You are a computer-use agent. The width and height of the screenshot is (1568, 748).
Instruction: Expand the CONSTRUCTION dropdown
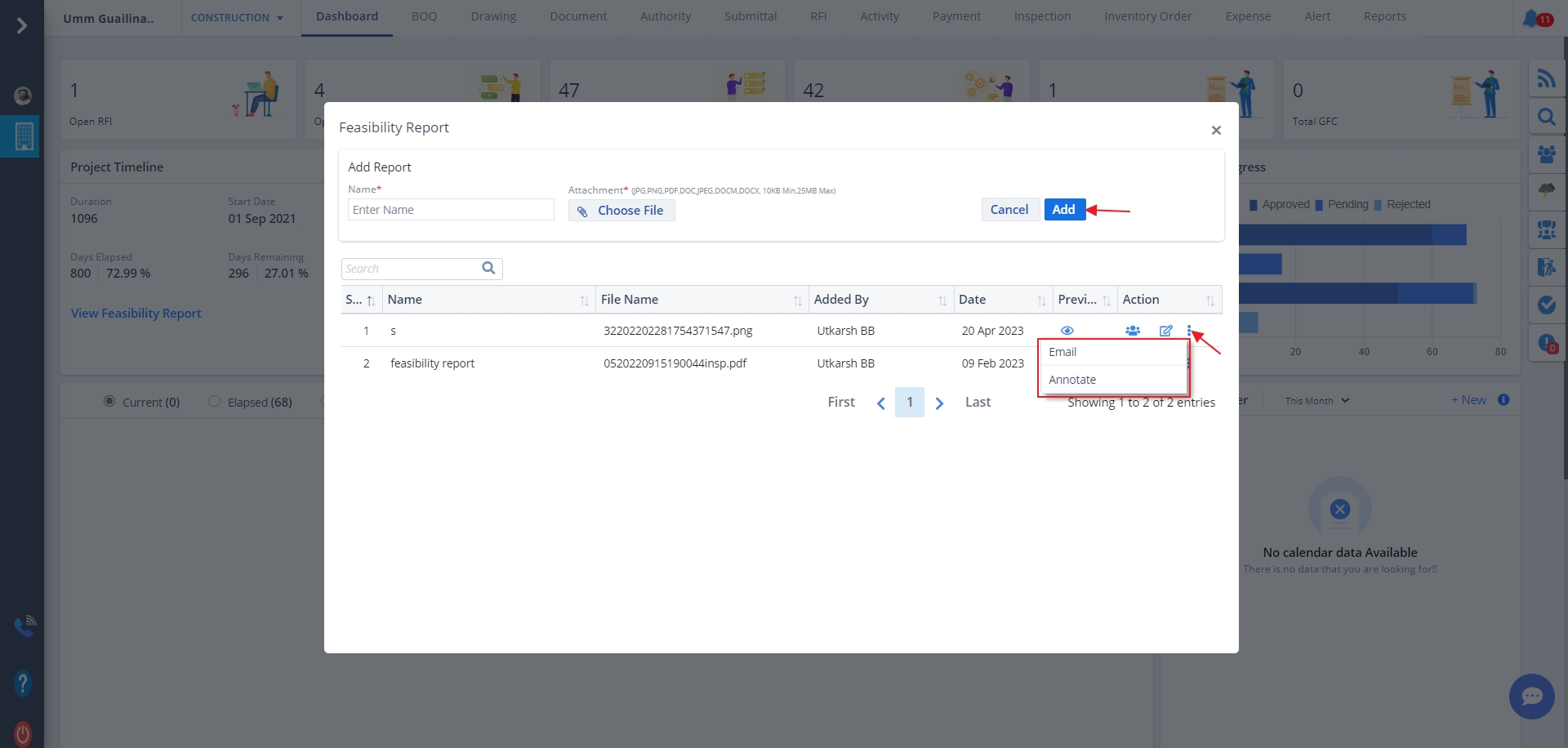click(x=237, y=18)
